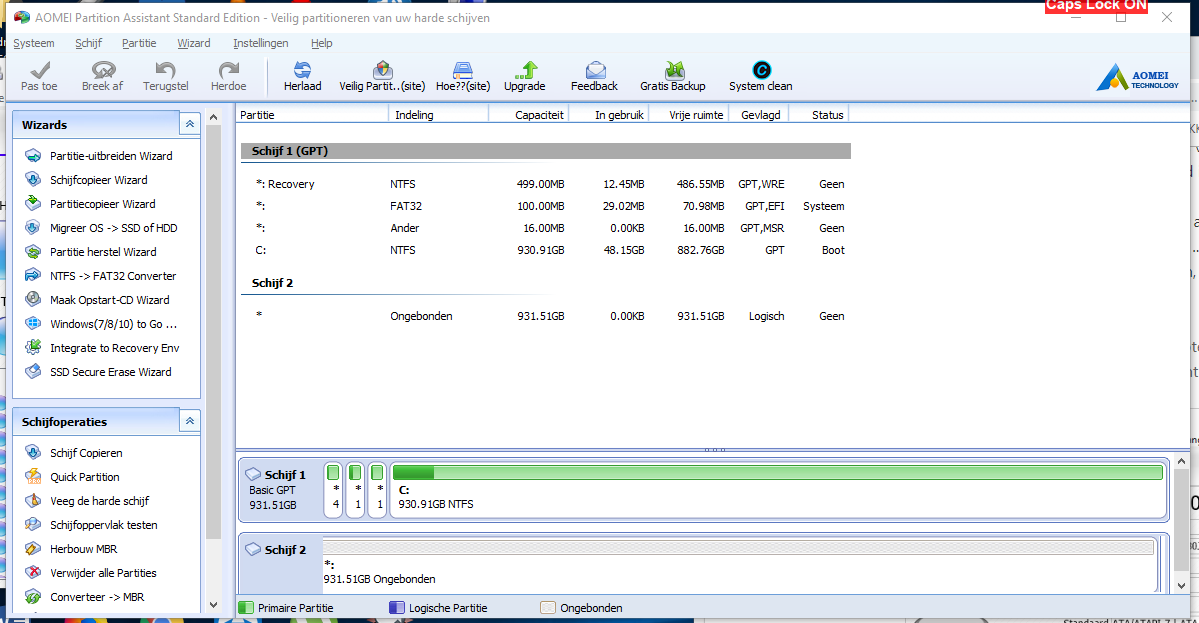
Task: Open Integrate to Recovery Env
Action: point(115,348)
